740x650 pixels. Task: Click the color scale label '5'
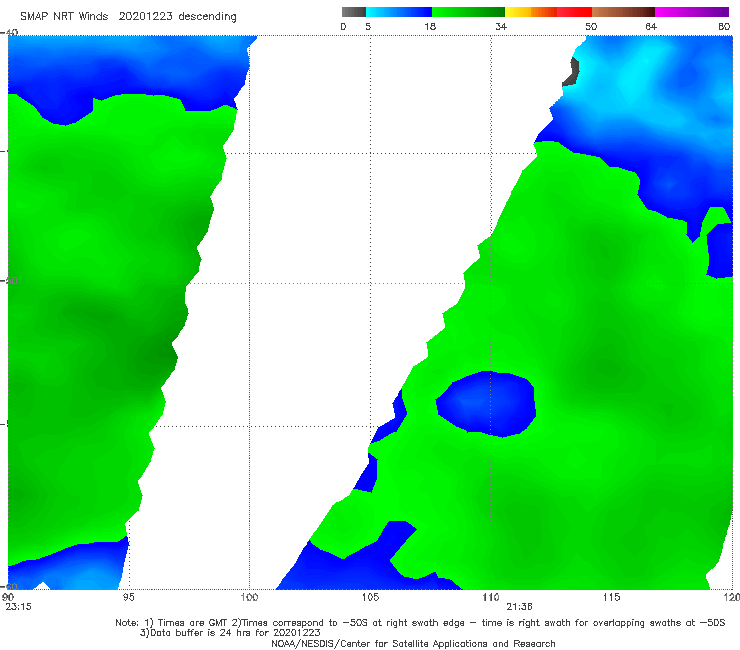(x=368, y=26)
